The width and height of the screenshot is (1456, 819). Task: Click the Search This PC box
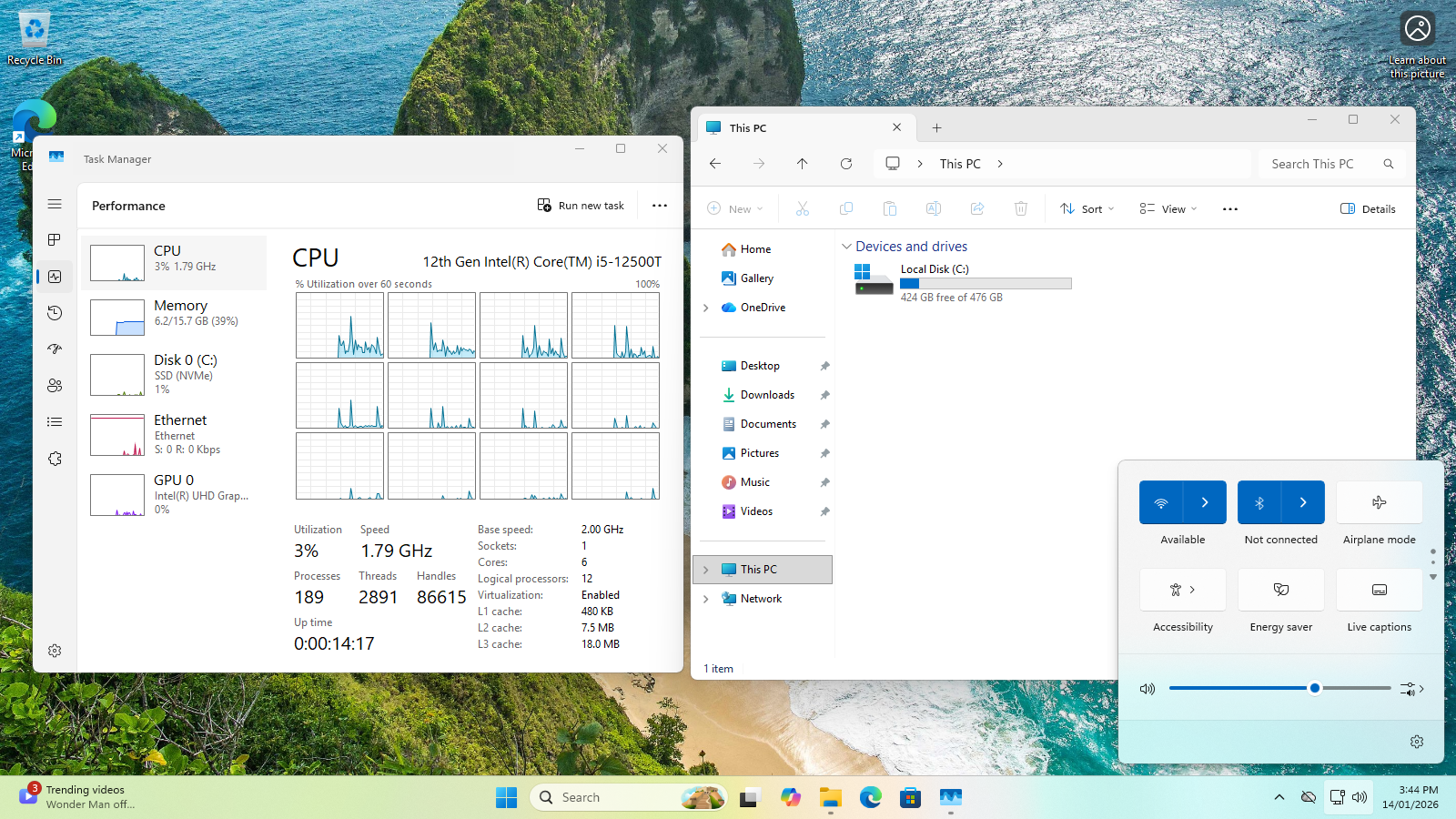1319,164
